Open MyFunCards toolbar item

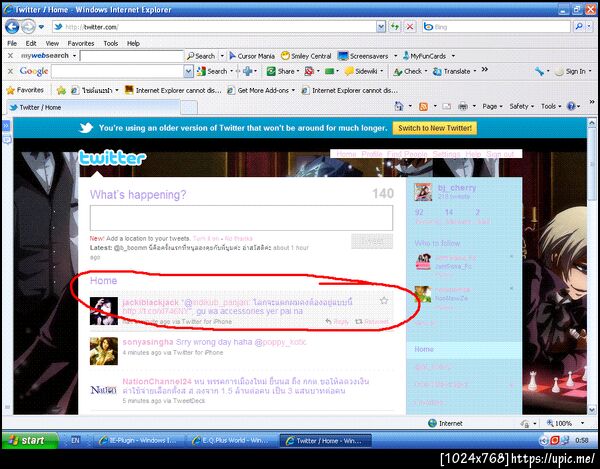(424, 56)
